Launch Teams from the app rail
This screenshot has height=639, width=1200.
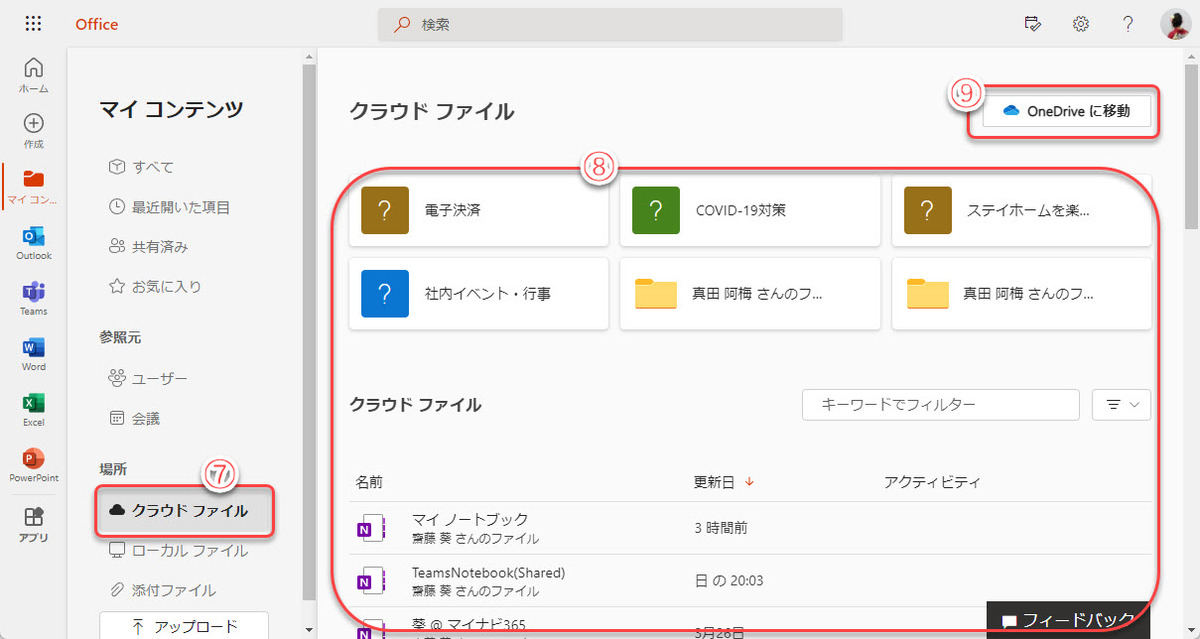tap(33, 299)
